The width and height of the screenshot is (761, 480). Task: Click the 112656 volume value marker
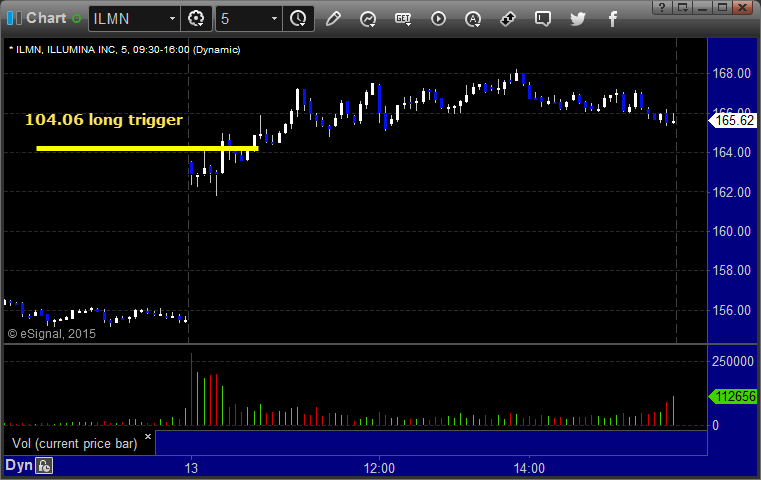(x=732, y=397)
